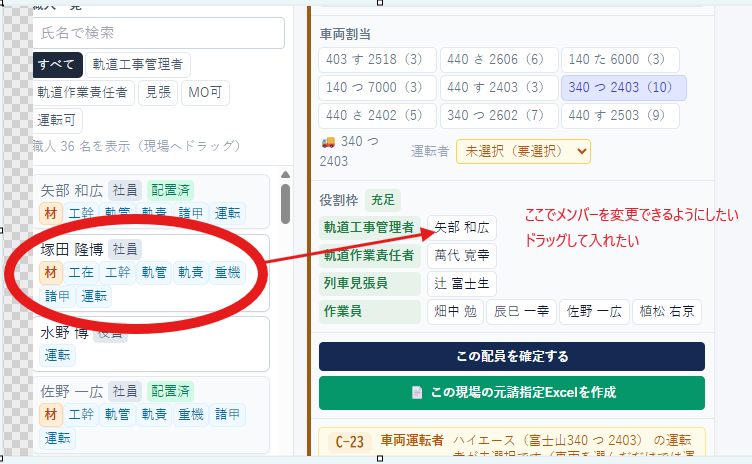Click the truck icon beside 340 つ 2403
Image resolution: width=752 pixels, height=464 pixels.
[328, 142]
